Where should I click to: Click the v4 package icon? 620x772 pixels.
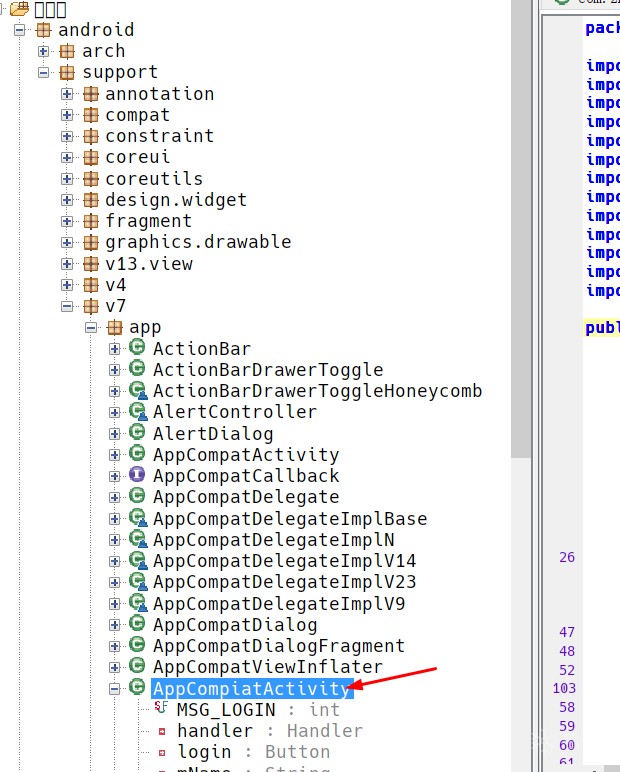point(91,285)
